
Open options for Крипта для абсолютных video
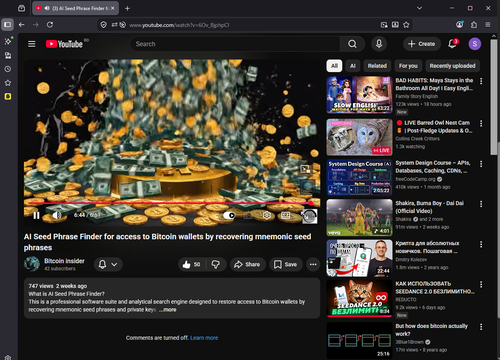click(481, 244)
